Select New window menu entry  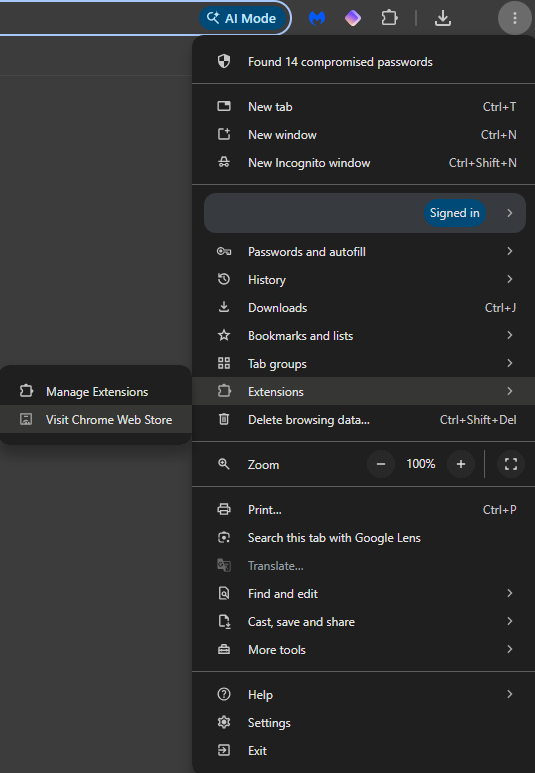pyautogui.click(x=363, y=135)
